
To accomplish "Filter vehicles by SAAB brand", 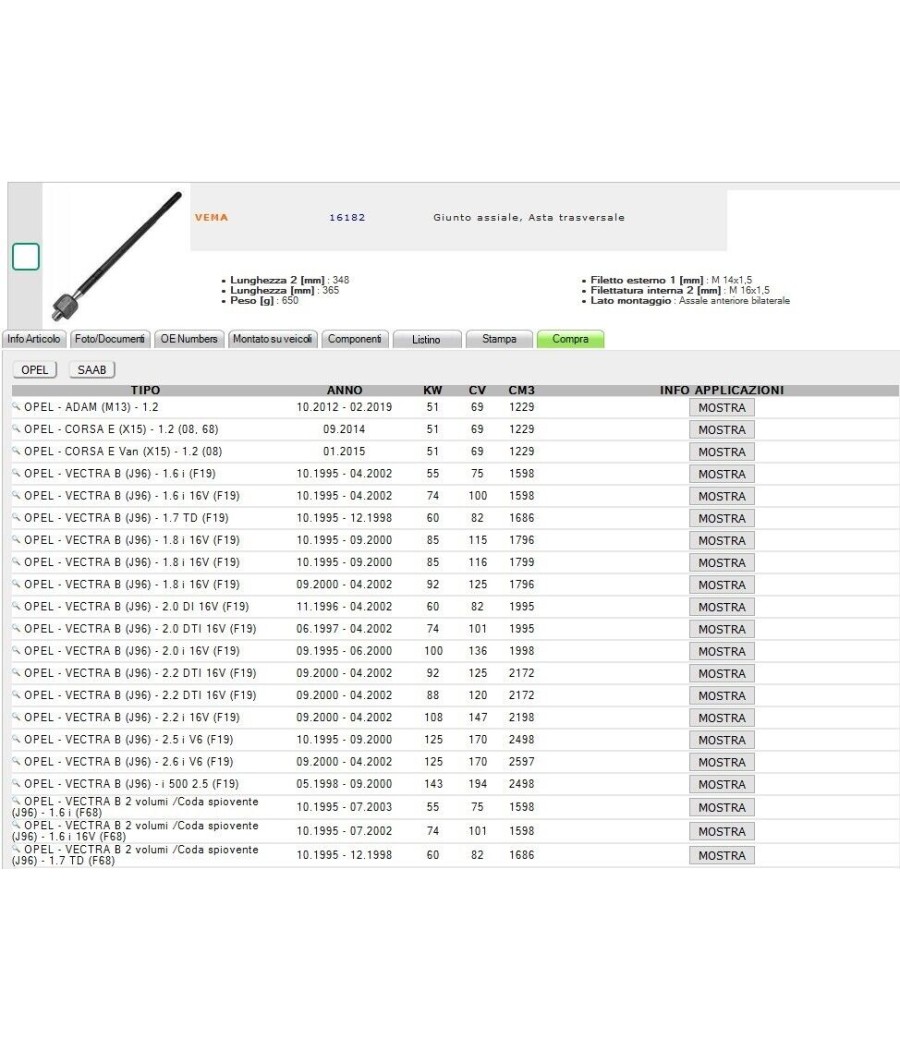I will pos(92,370).
